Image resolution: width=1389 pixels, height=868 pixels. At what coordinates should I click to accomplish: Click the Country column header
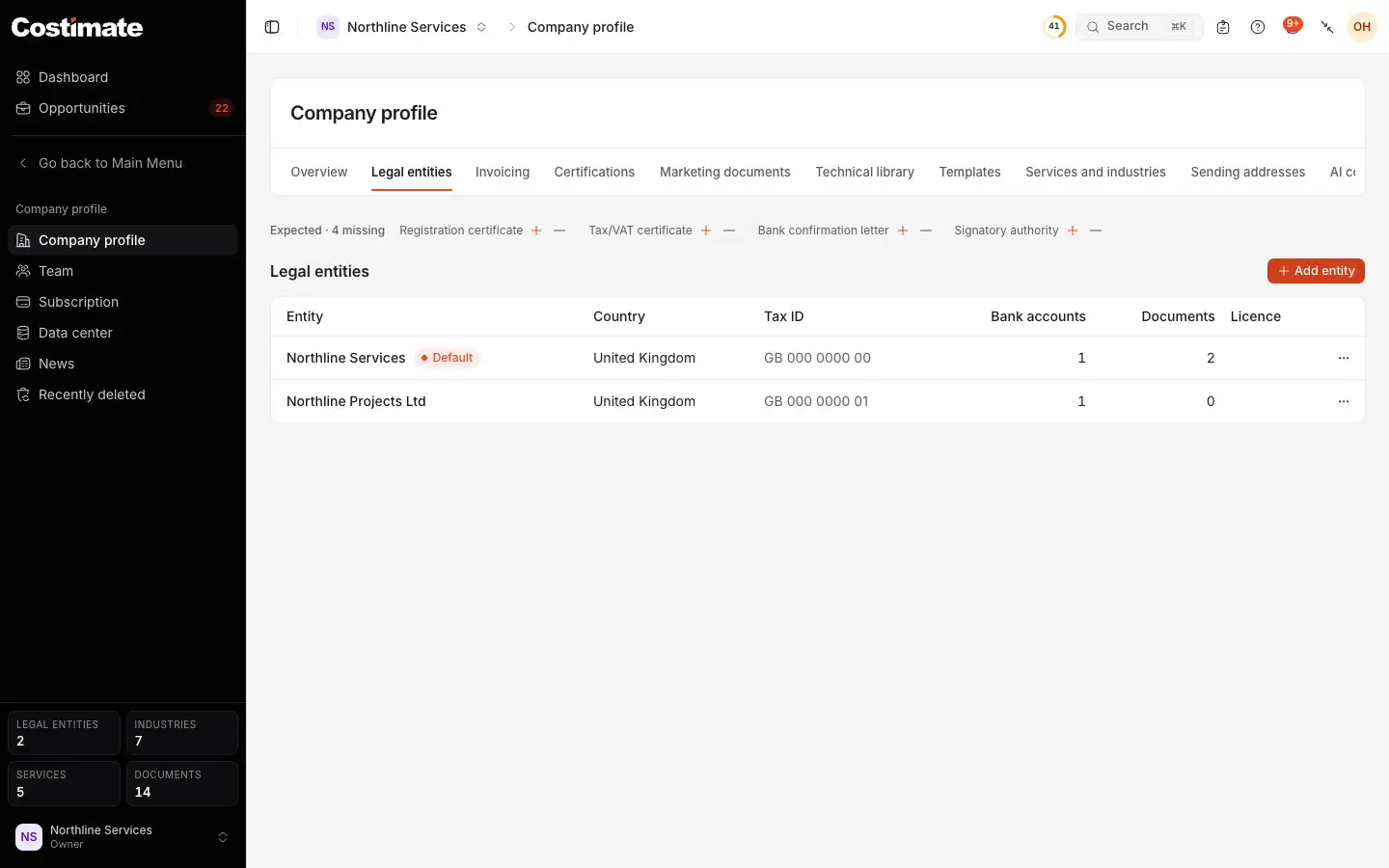pos(619,316)
